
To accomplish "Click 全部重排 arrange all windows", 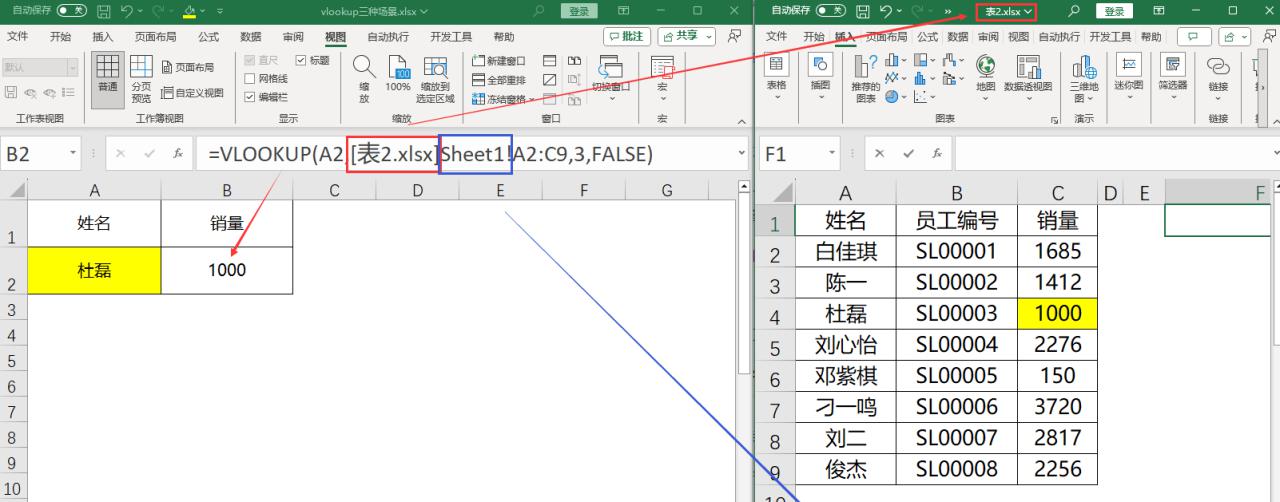I will [x=498, y=80].
